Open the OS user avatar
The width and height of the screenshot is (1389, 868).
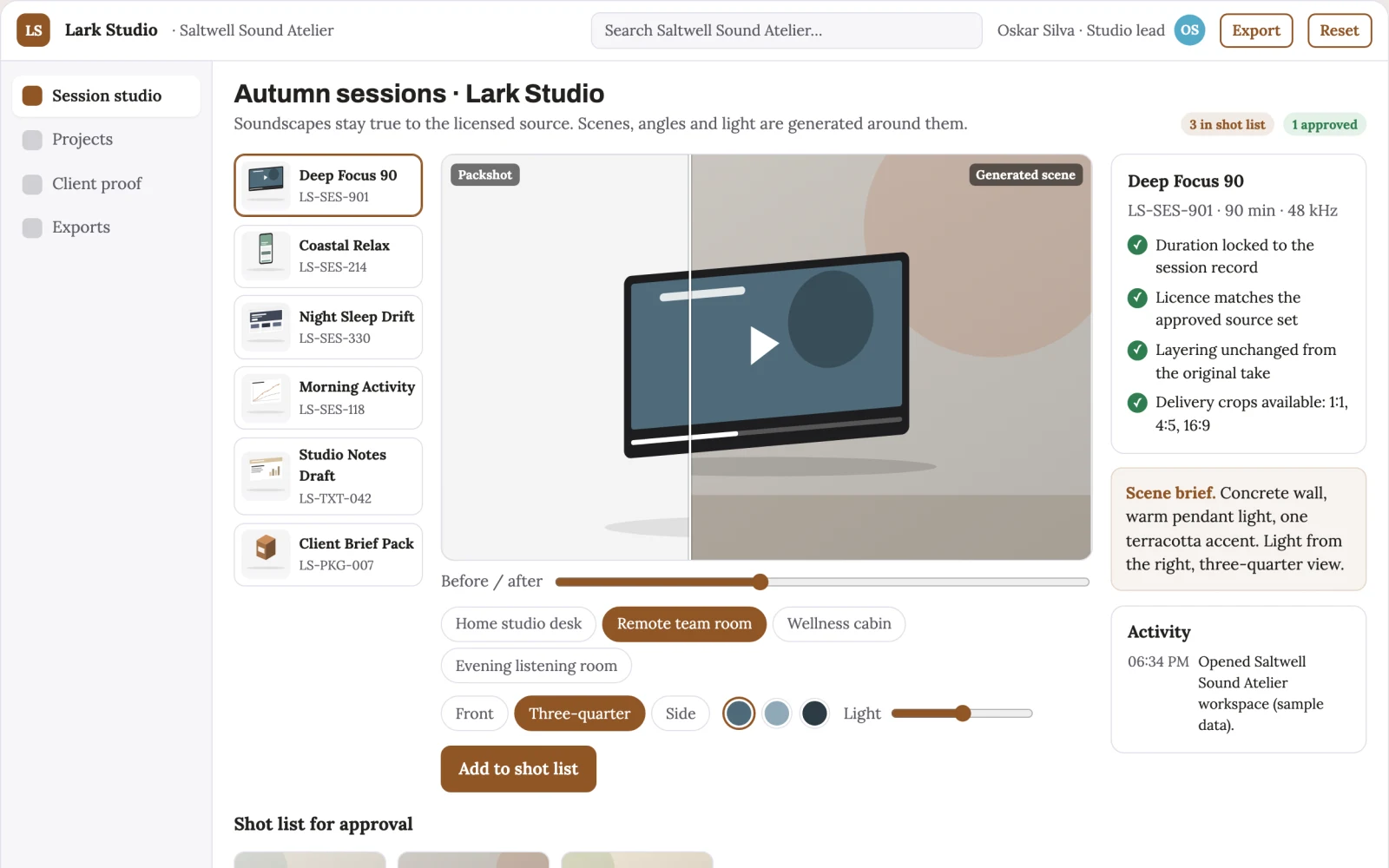tap(1189, 30)
